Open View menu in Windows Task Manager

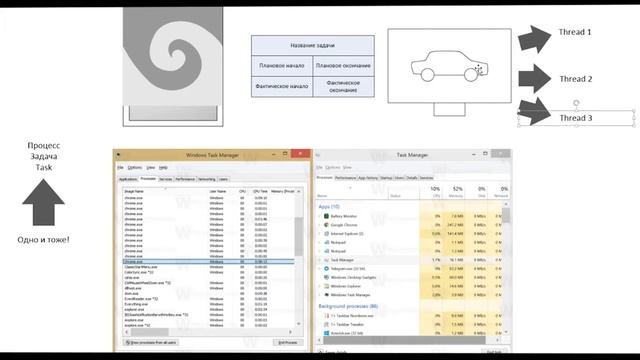click(151, 167)
